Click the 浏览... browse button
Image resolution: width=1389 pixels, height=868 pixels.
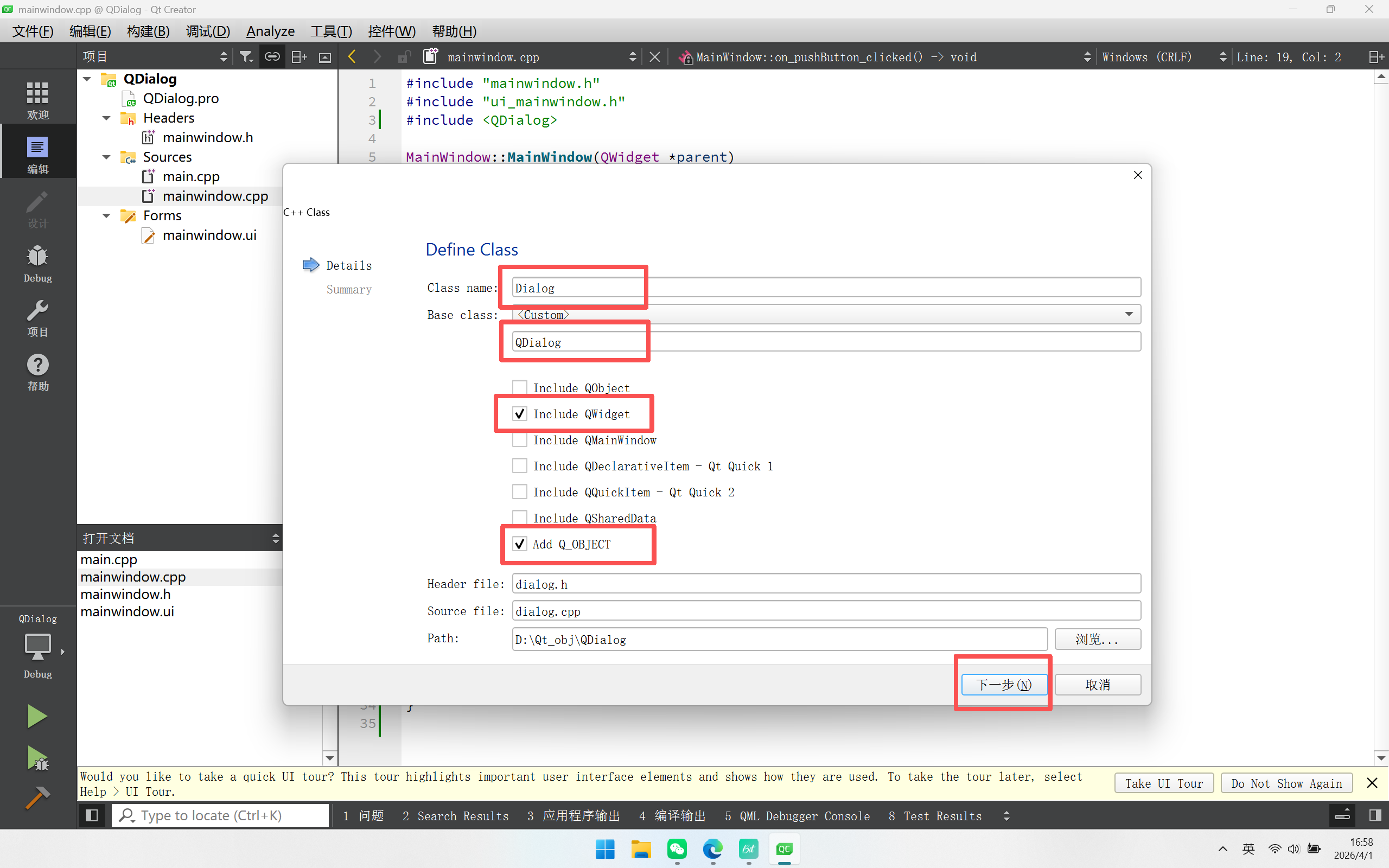pyautogui.click(x=1097, y=639)
